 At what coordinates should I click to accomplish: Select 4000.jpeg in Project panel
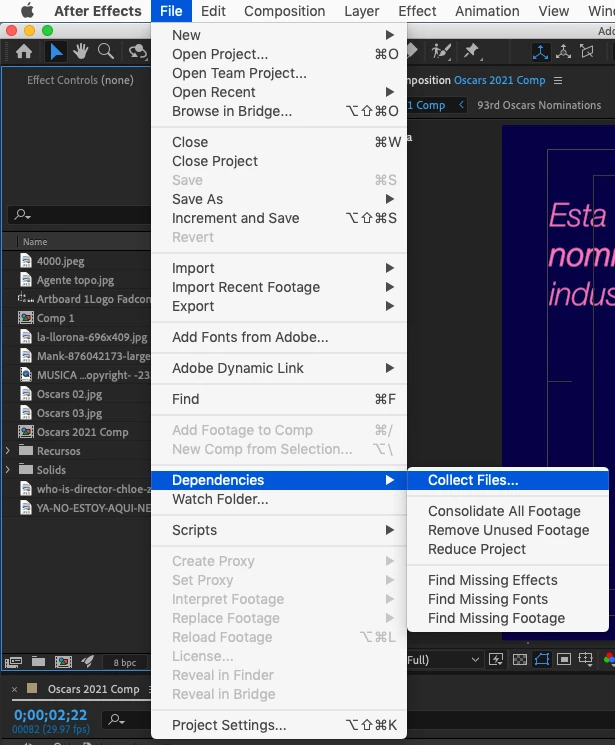tap(60, 261)
